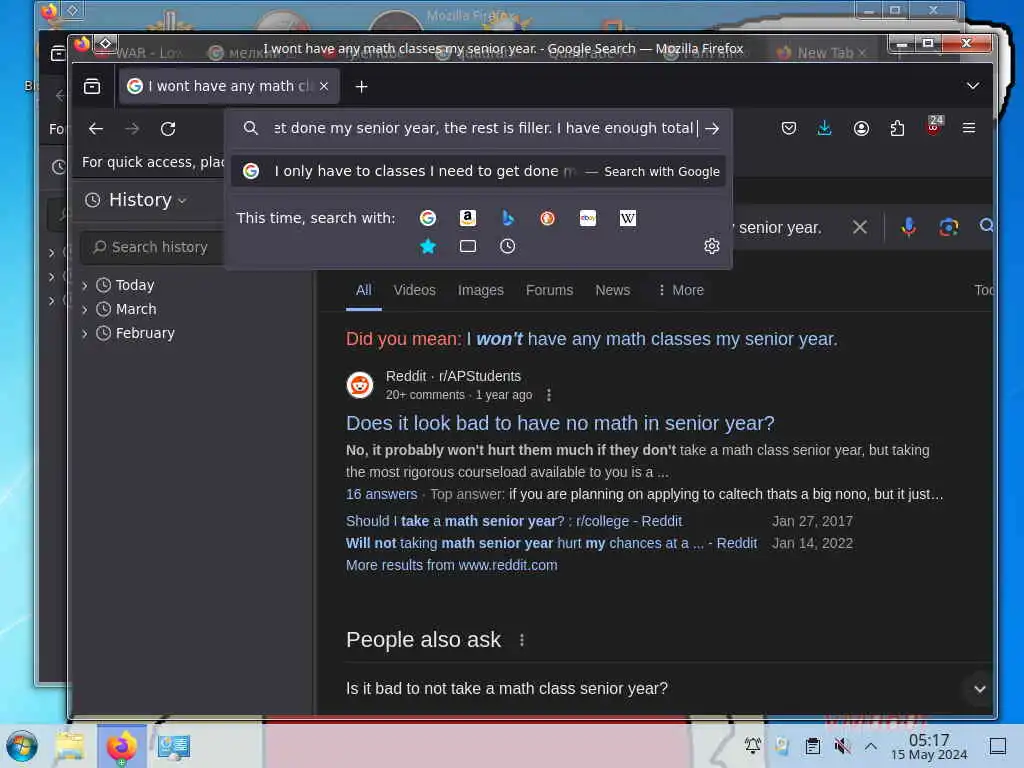Expand the February history folder
1024x768 pixels.
(85, 334)
